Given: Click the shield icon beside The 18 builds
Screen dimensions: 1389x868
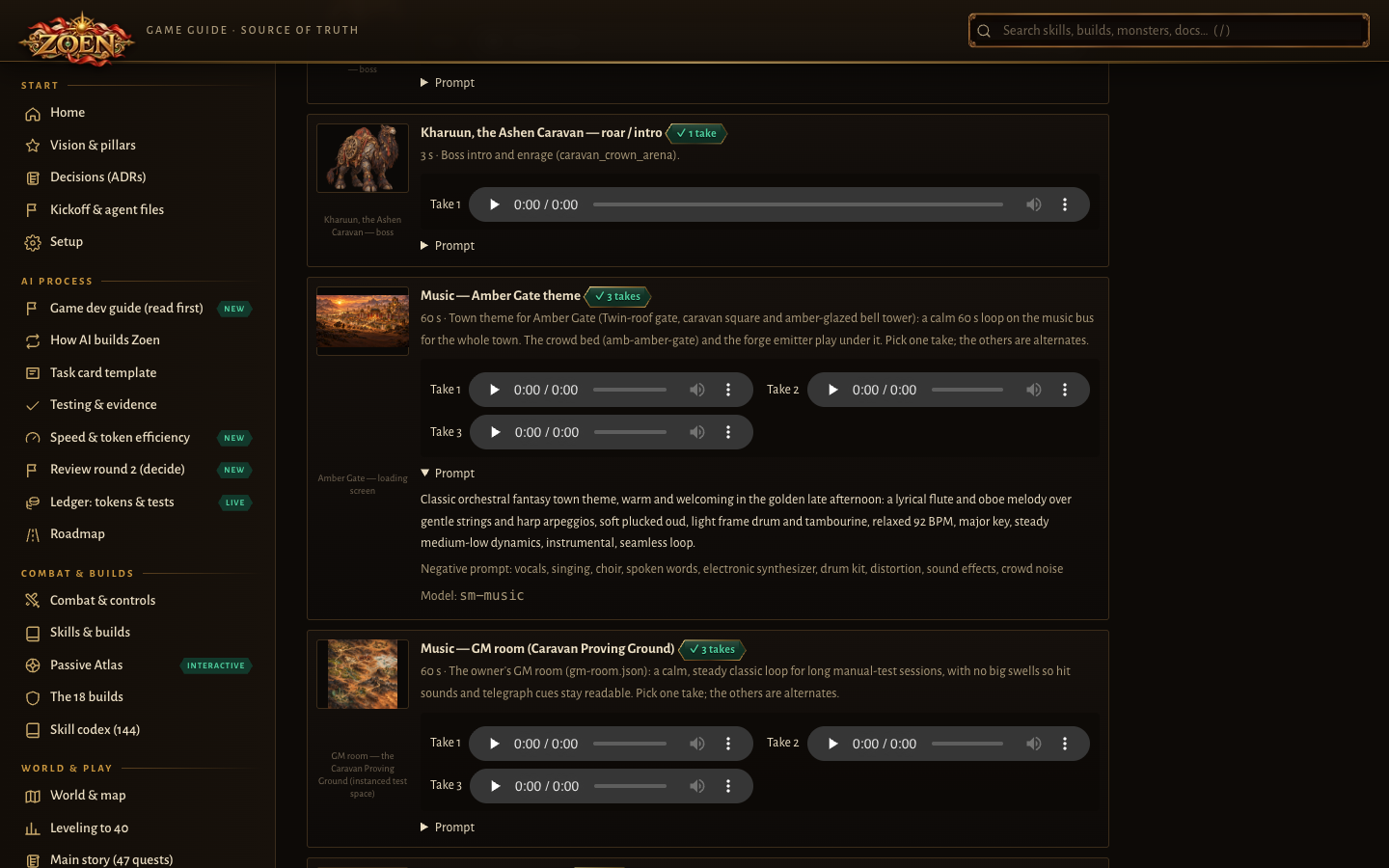Looking at the screenshot, I should tap(33, 697).
